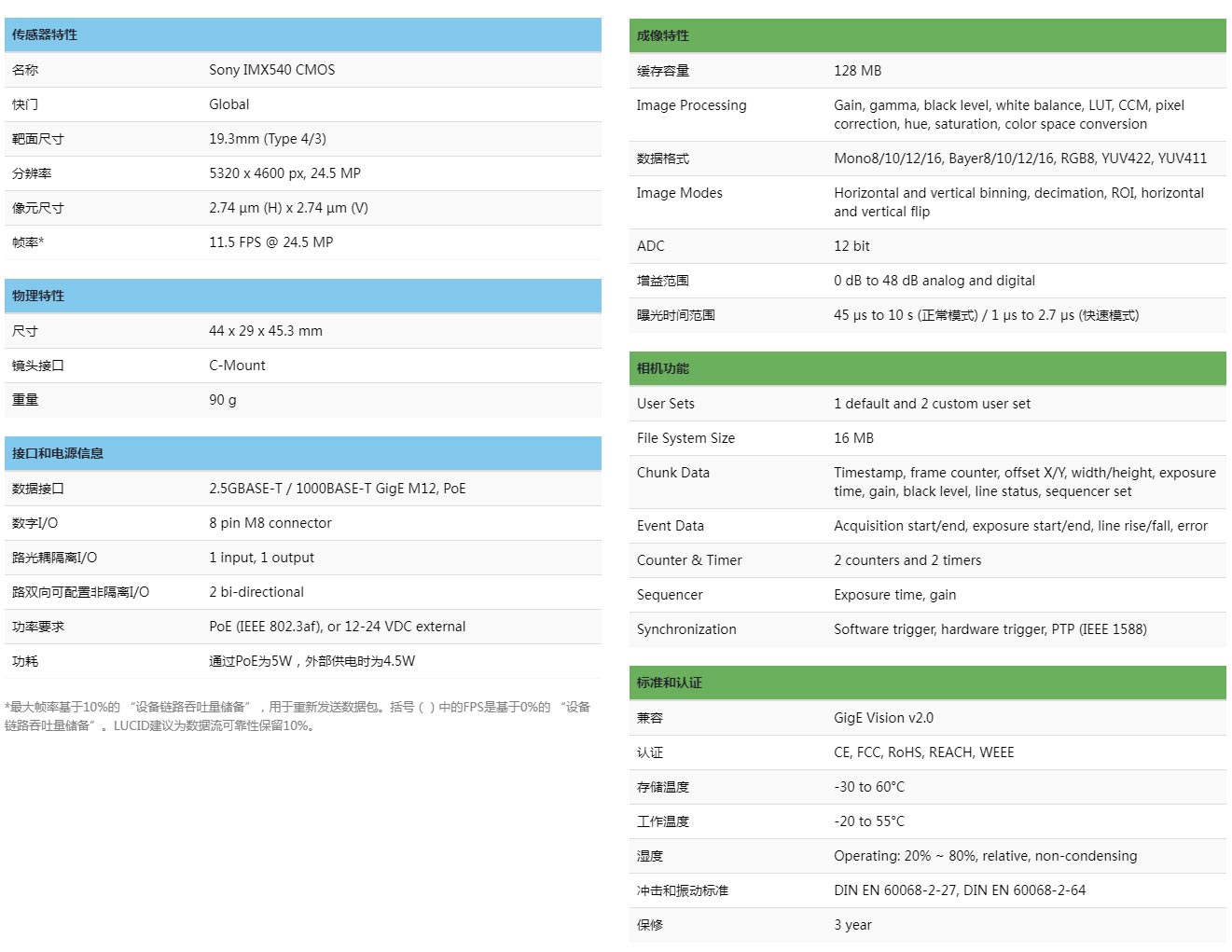Click the 3 year warranty value
The width and height of the screenshot is (1232, 952).
click(x=852, y=925)
